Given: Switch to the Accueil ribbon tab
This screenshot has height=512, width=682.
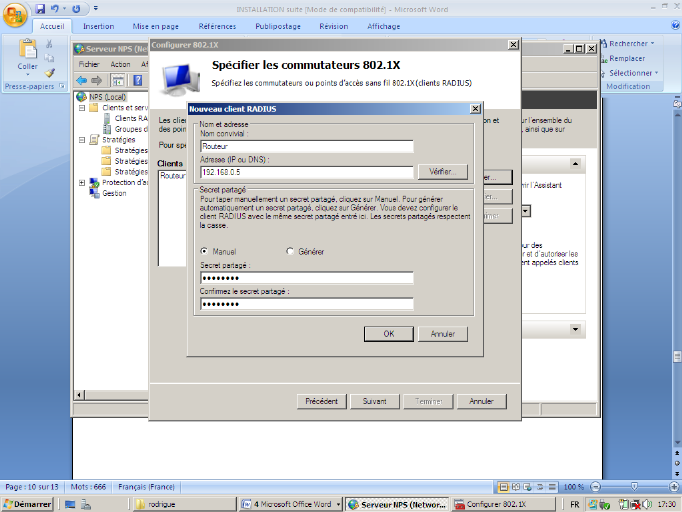Looking at the screenshot, I should coord(52,26).
